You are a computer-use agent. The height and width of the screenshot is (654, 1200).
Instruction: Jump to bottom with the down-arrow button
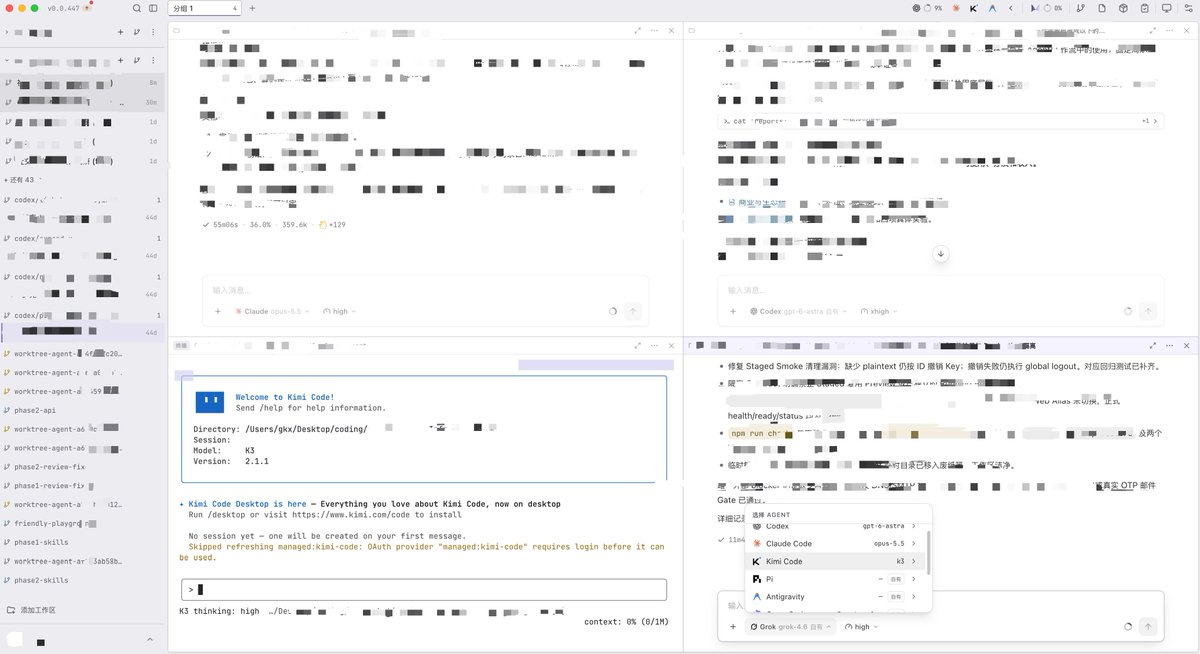pos(940,254)
